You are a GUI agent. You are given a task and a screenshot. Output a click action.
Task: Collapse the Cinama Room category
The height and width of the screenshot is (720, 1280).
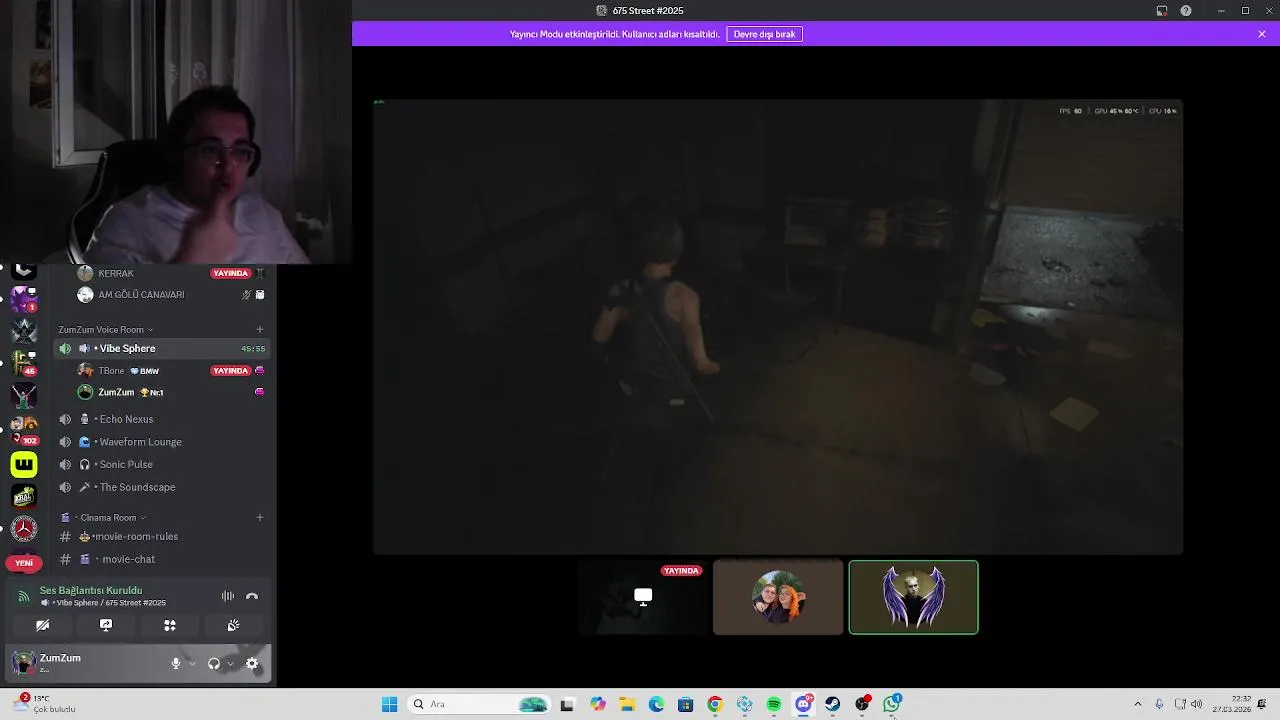104,517
